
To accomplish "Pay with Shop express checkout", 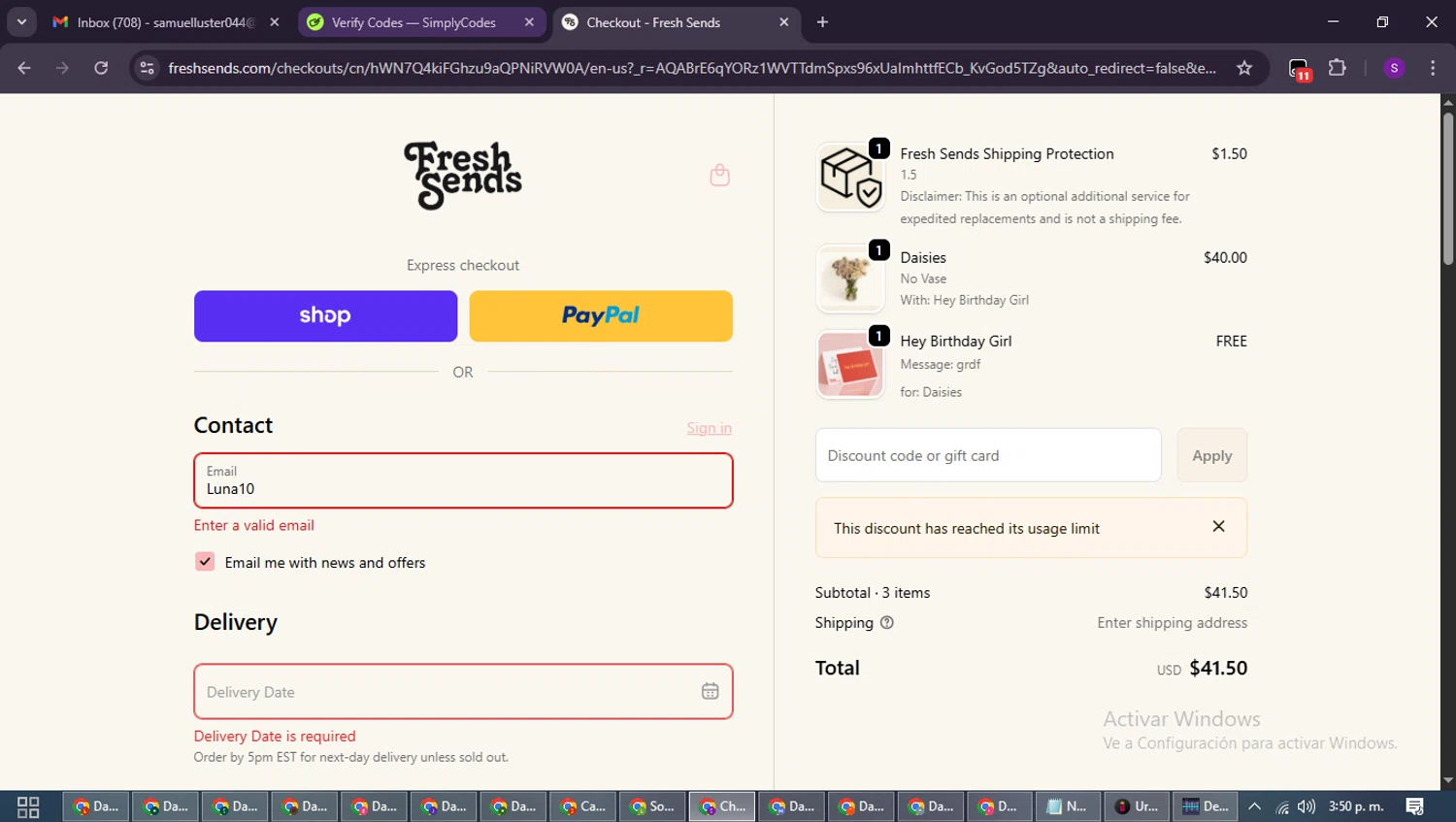I will (325, 315).
